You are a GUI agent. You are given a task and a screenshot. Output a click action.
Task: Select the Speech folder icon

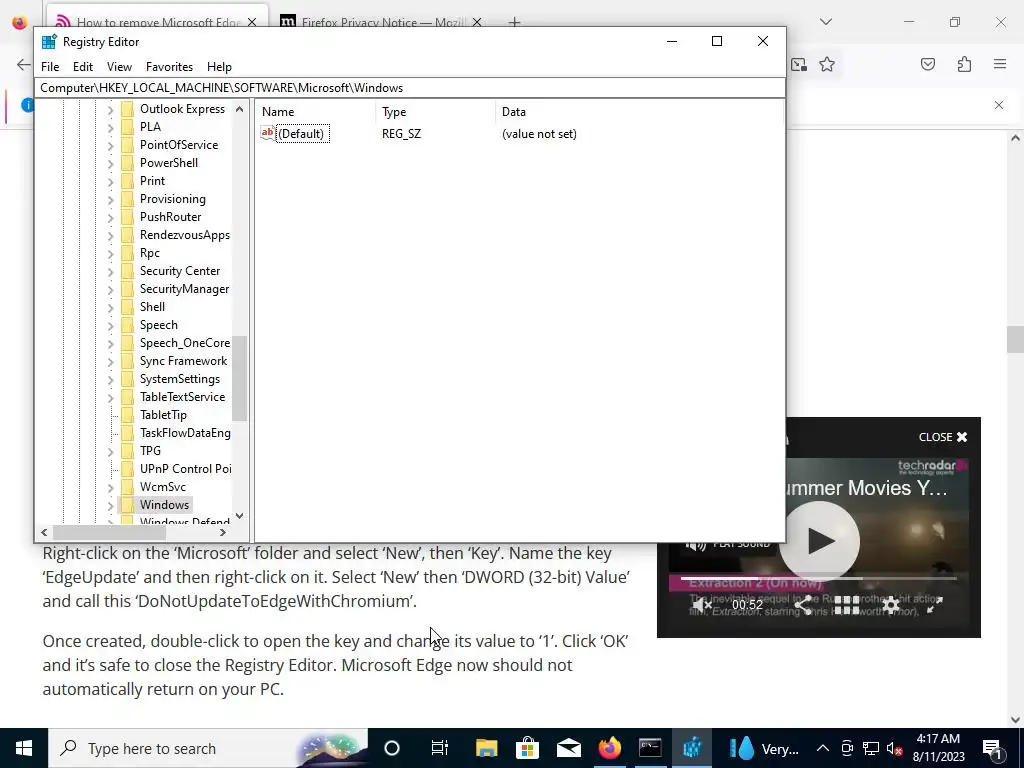pos(127,325)
